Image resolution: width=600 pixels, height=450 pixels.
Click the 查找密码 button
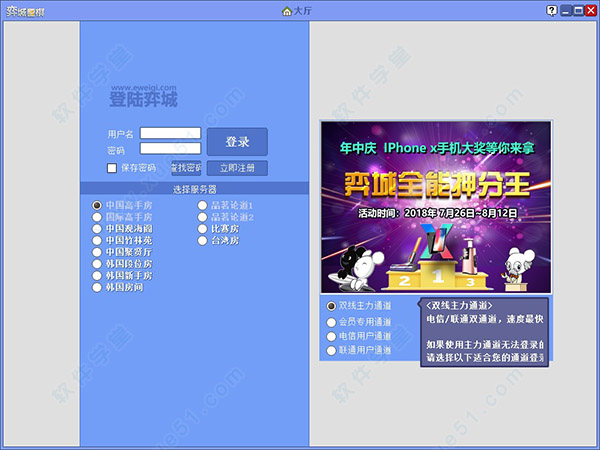186,168
